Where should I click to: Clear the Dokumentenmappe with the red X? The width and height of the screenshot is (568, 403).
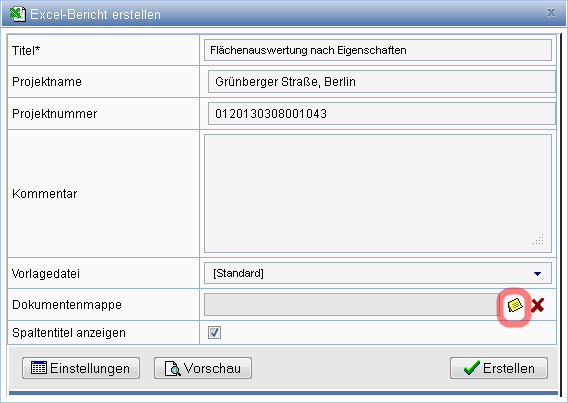[538, 305]
